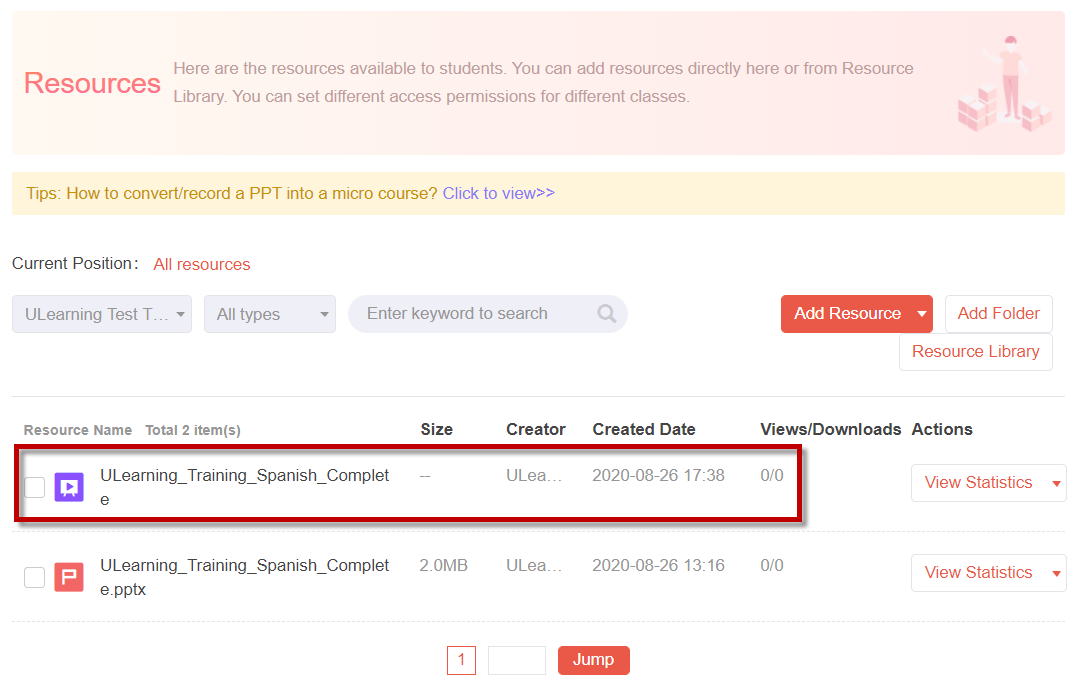1072x686 pixels.
Task: Click the Jump pagination button
Action: click(x=593, y=660)
